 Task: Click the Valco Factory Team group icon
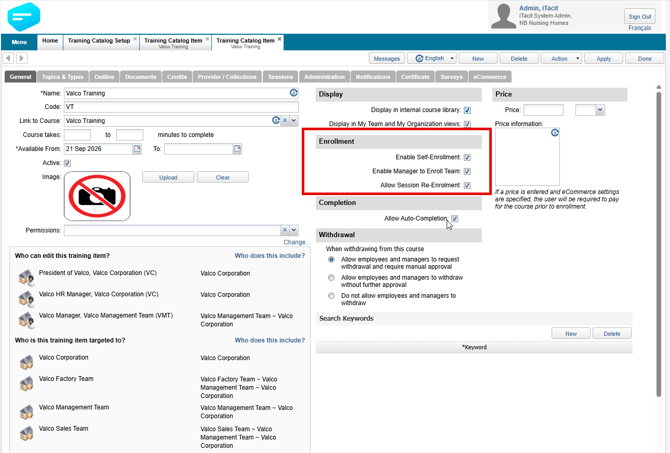26,383
